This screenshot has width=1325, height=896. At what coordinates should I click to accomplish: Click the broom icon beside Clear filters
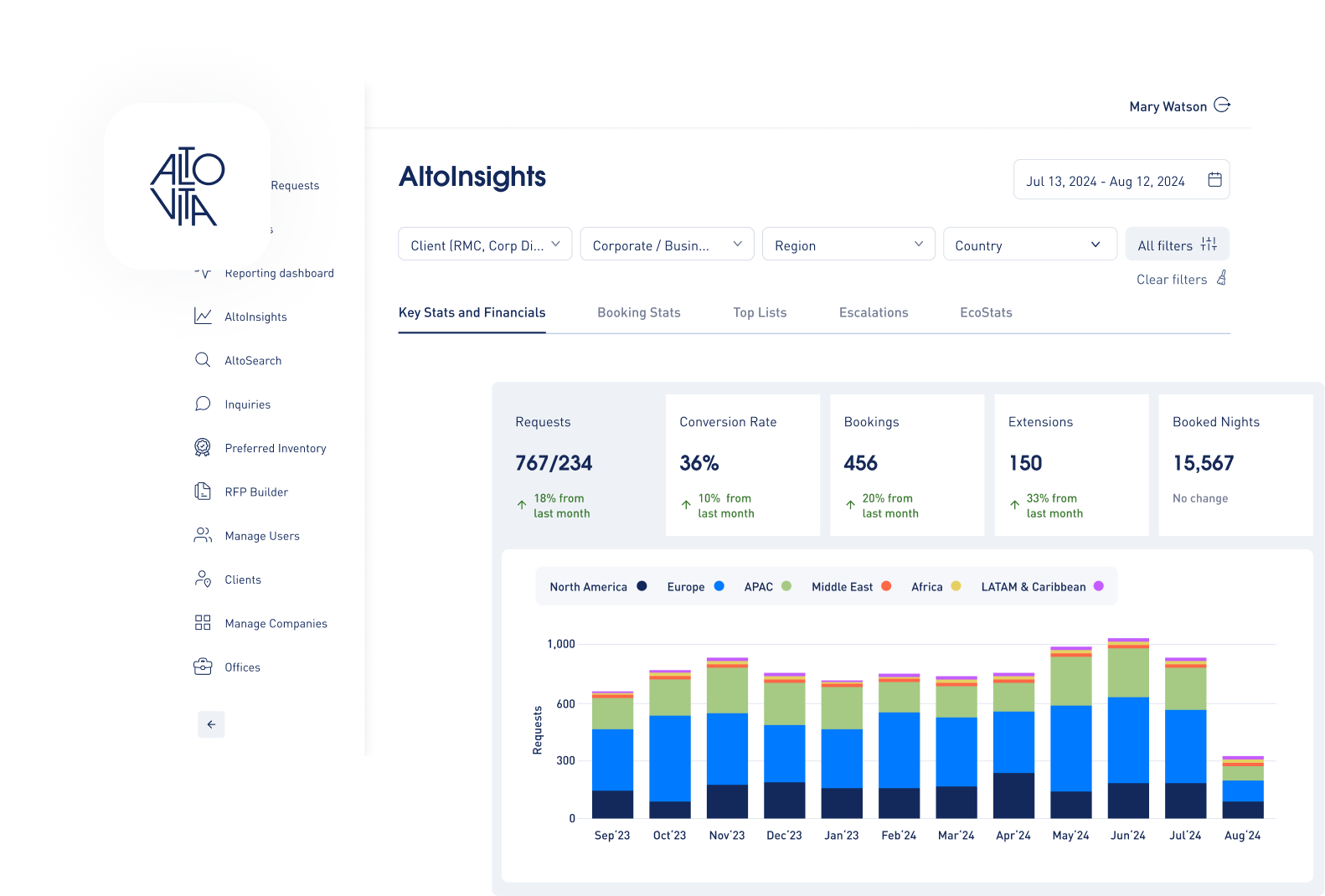tap(1222, 278)
